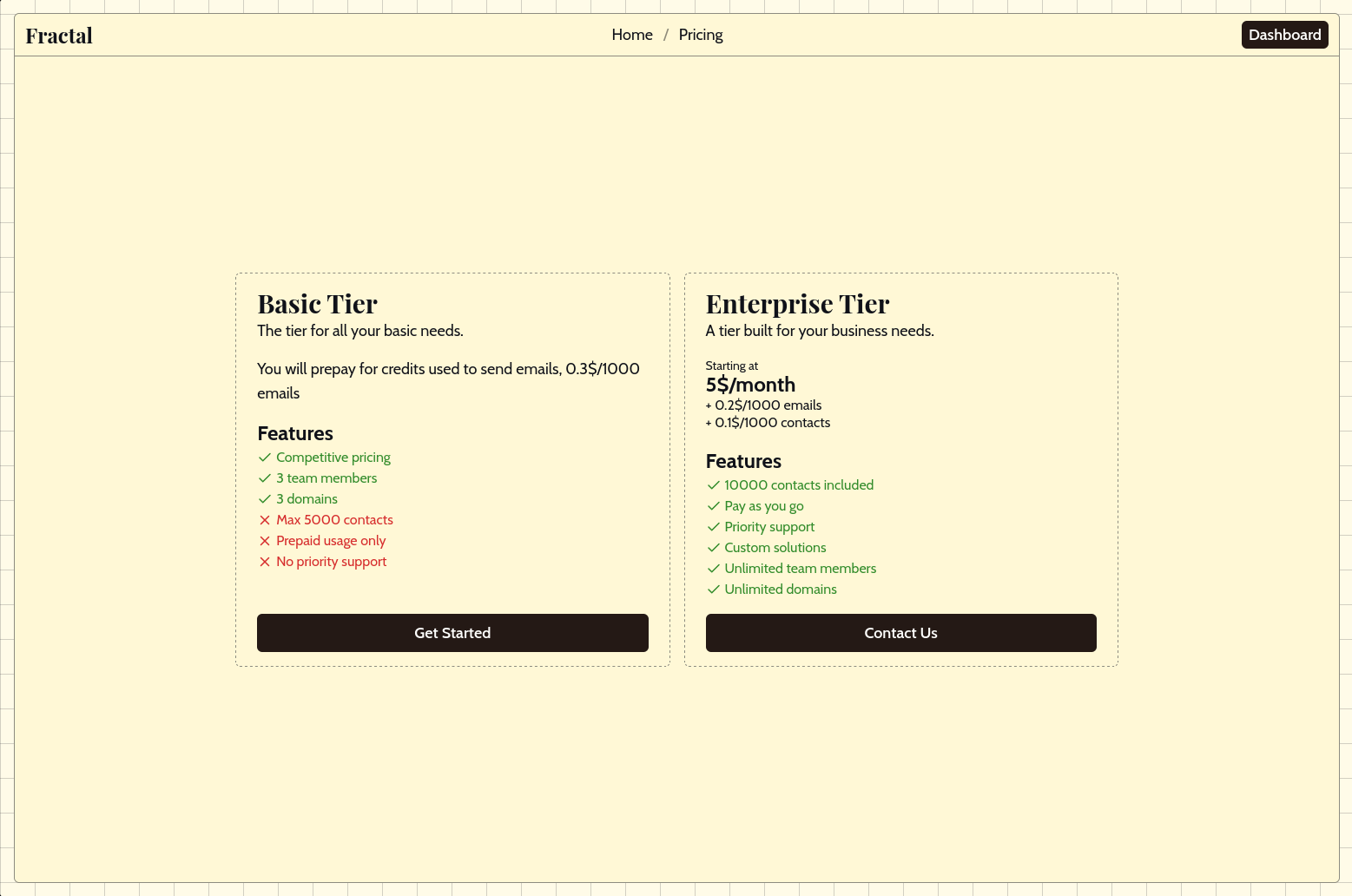
Task: Click checkmark icon beside Competitive pricing
Action: tap(265, 458)
